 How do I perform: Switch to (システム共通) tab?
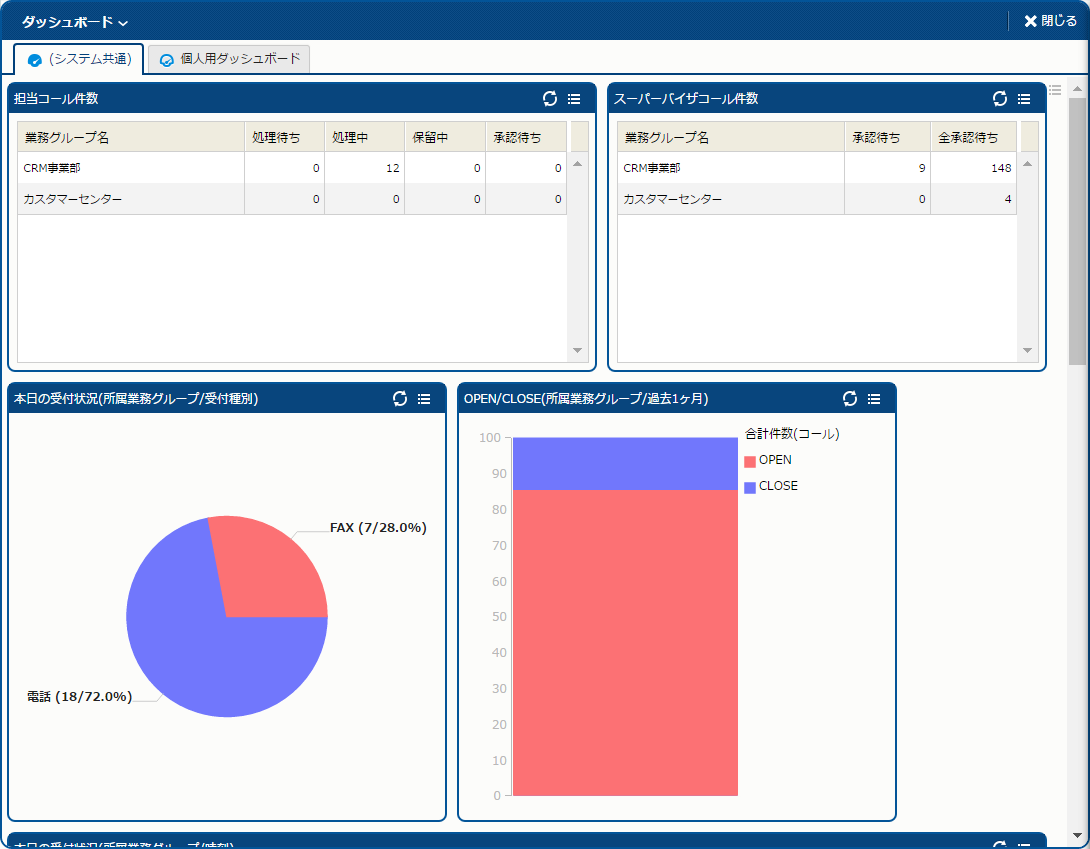[x=80, y=59]
